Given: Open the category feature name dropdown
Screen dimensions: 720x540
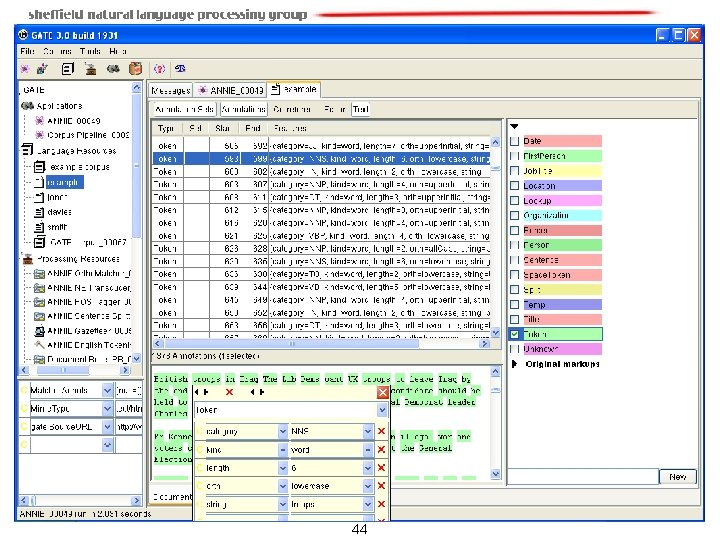Looking at the screenshot, I should pyautogui.click(x=283, y=431).
